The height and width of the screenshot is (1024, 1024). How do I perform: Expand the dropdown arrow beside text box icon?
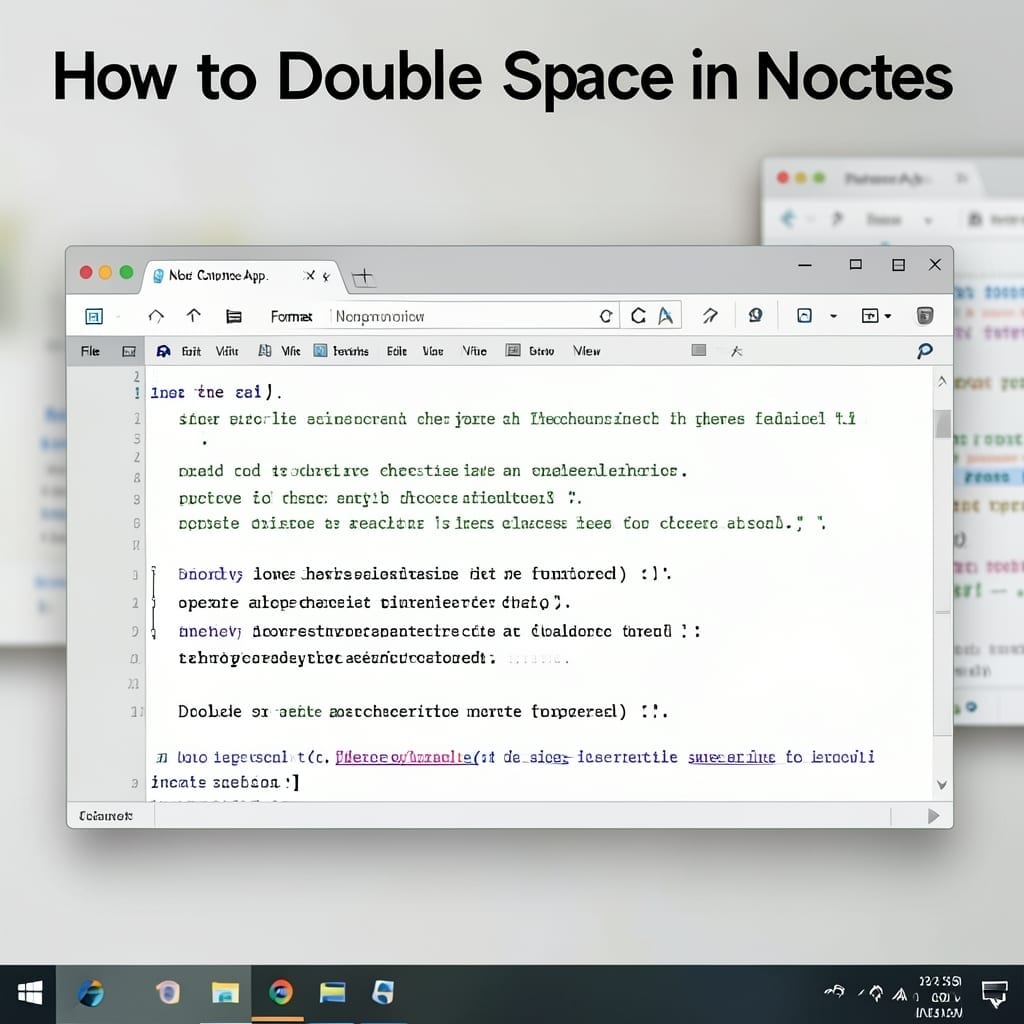pyautogui.click(x=888, y=317)
